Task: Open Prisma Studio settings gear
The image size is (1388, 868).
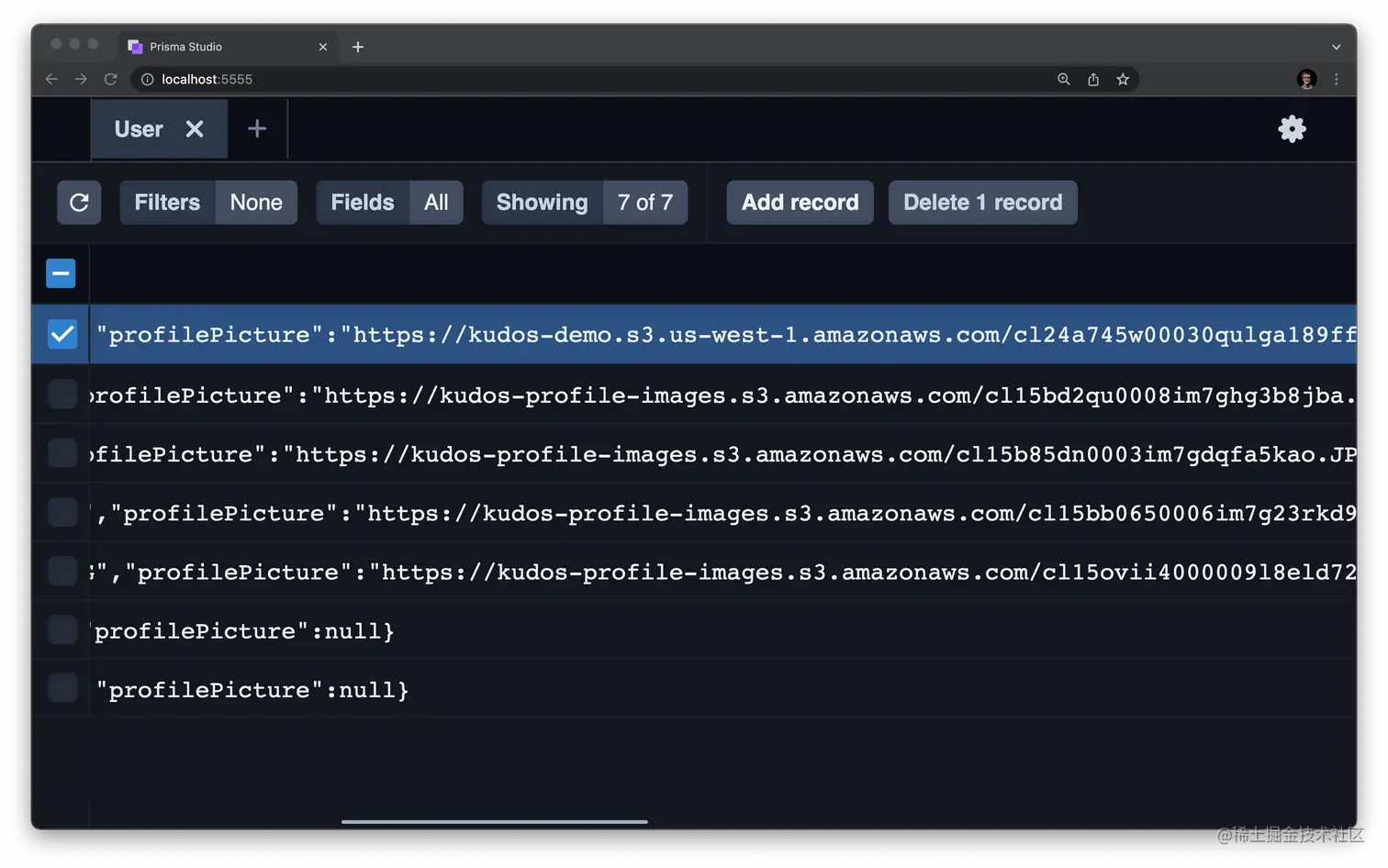Action: pos(1292,129)
